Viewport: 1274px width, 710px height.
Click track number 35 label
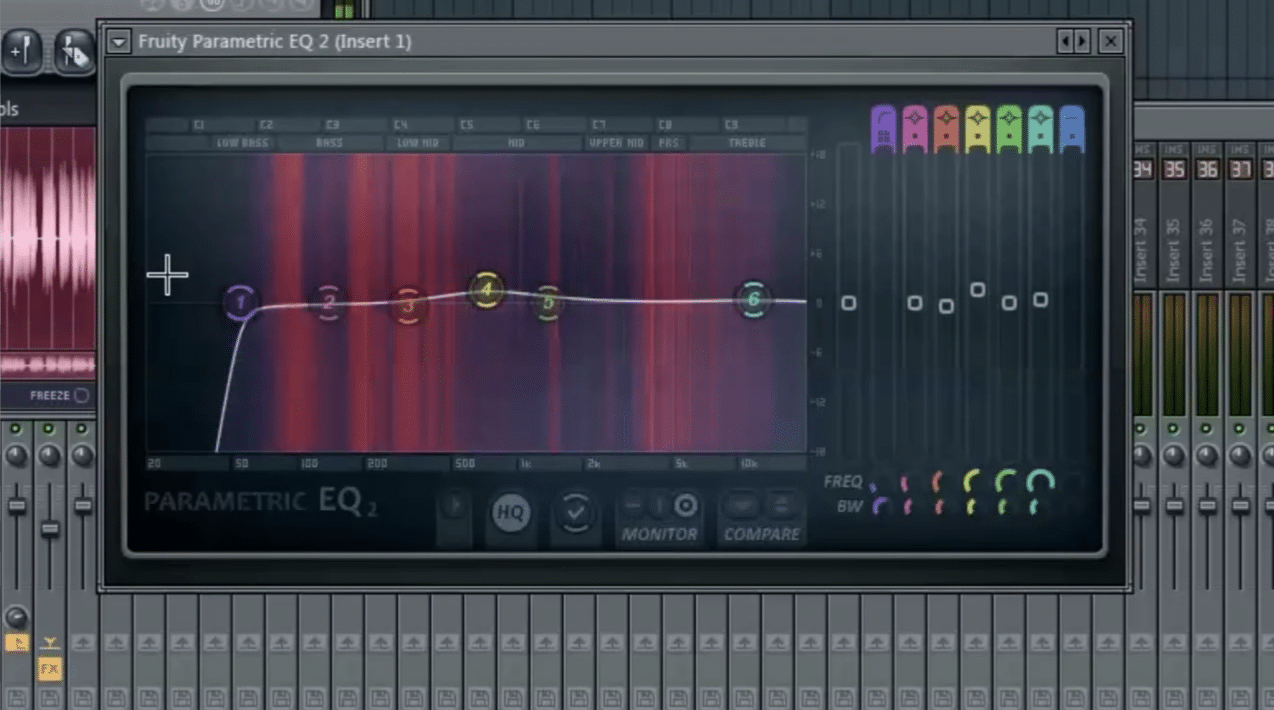pos(1175,170)
